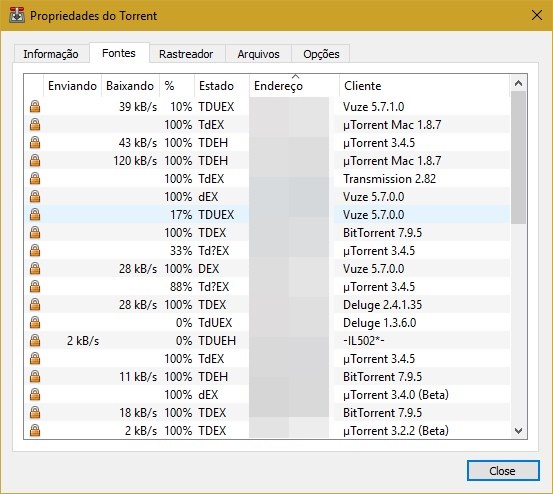Screen dimensions: 553x494
Task: Click the 39 kB/s download speed cell
Action: (138, 106)
